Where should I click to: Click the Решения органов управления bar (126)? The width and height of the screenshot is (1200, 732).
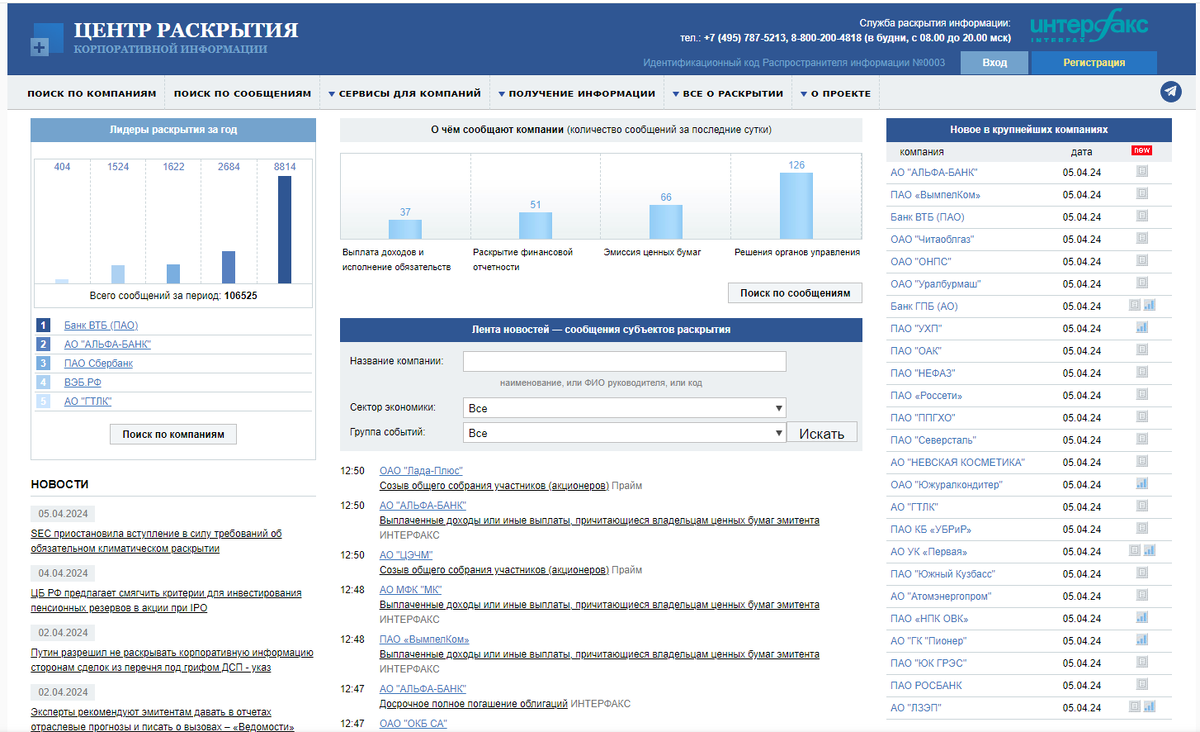797,206
